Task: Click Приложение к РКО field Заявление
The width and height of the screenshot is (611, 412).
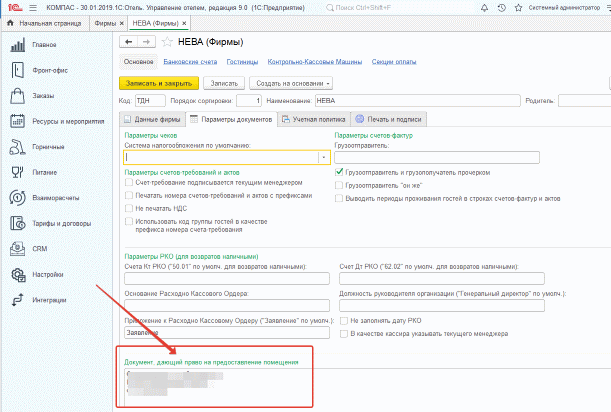Action: click(227, 332)
